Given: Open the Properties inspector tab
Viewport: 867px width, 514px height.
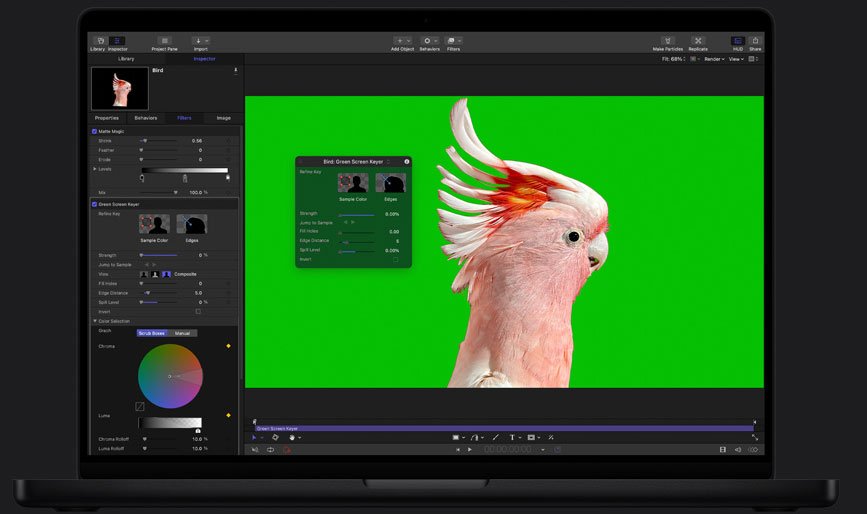Looking at the screenshot, I should [x=107, y=118].
